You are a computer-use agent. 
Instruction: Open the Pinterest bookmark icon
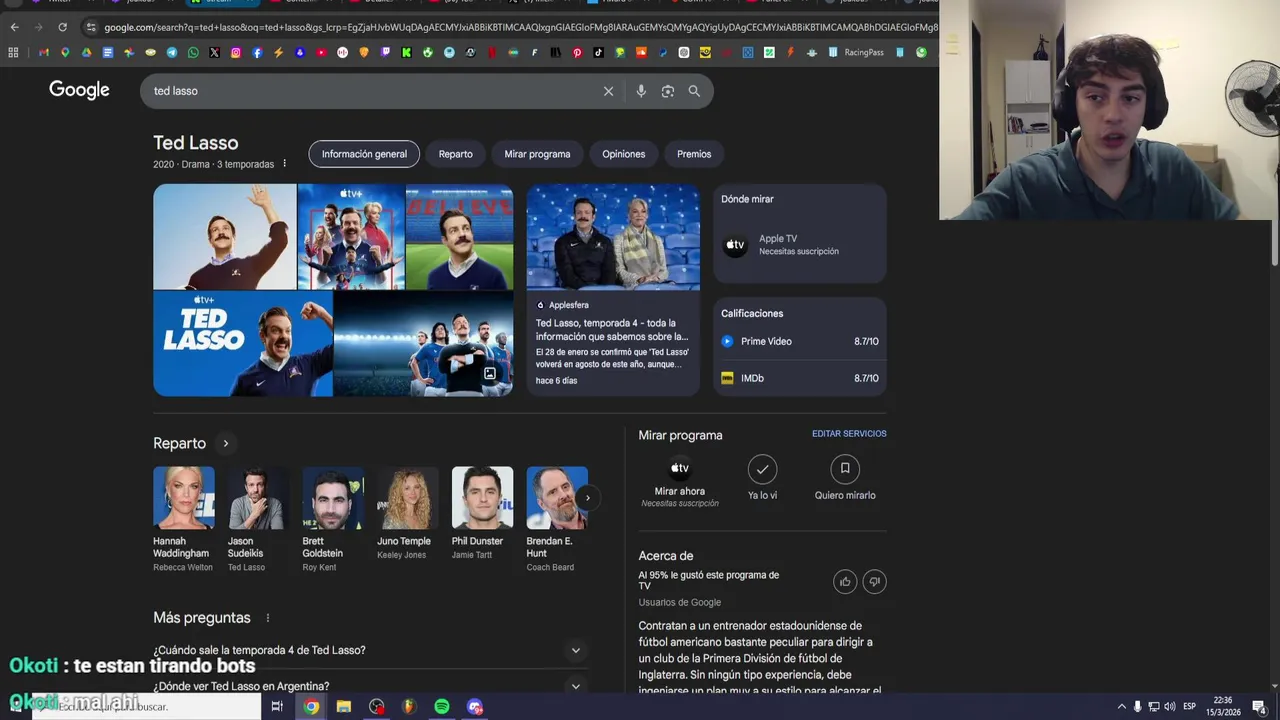click(577, 52)
